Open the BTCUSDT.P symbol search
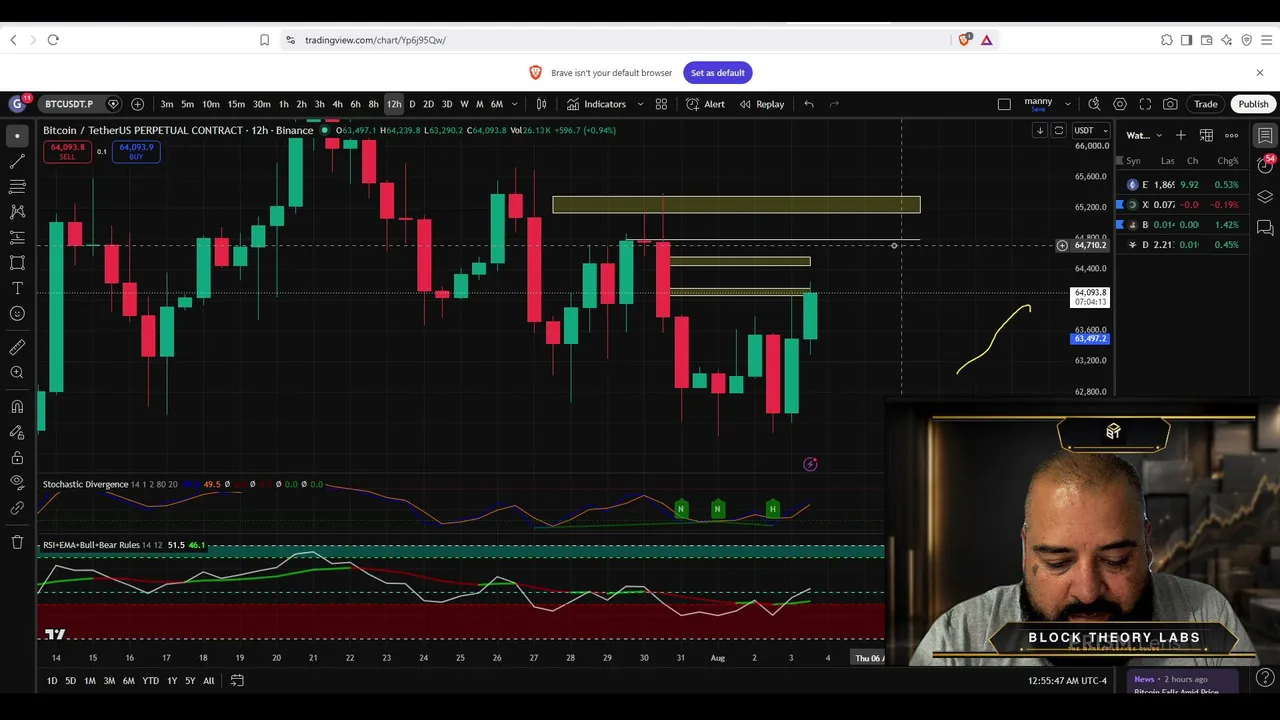The height and width of the screenshot is (720, 1280). coord(69,104)
